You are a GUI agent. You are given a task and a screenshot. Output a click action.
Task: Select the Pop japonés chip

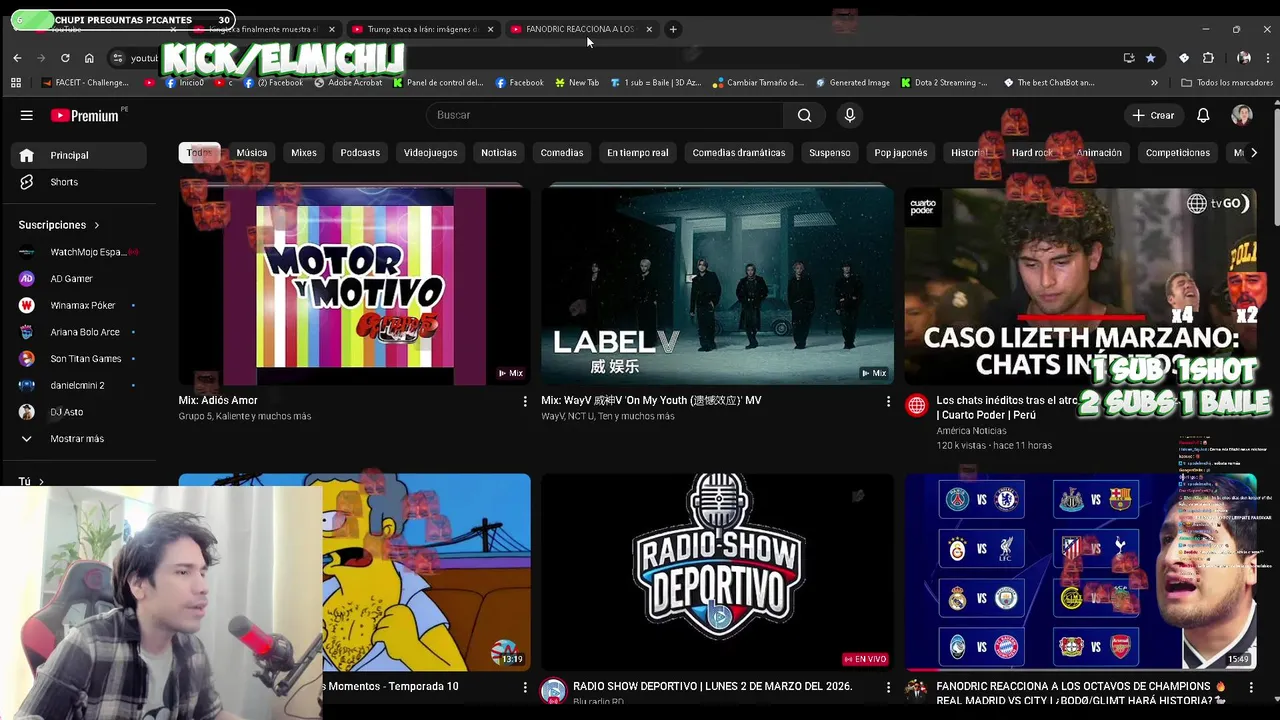tap(901, 153)
